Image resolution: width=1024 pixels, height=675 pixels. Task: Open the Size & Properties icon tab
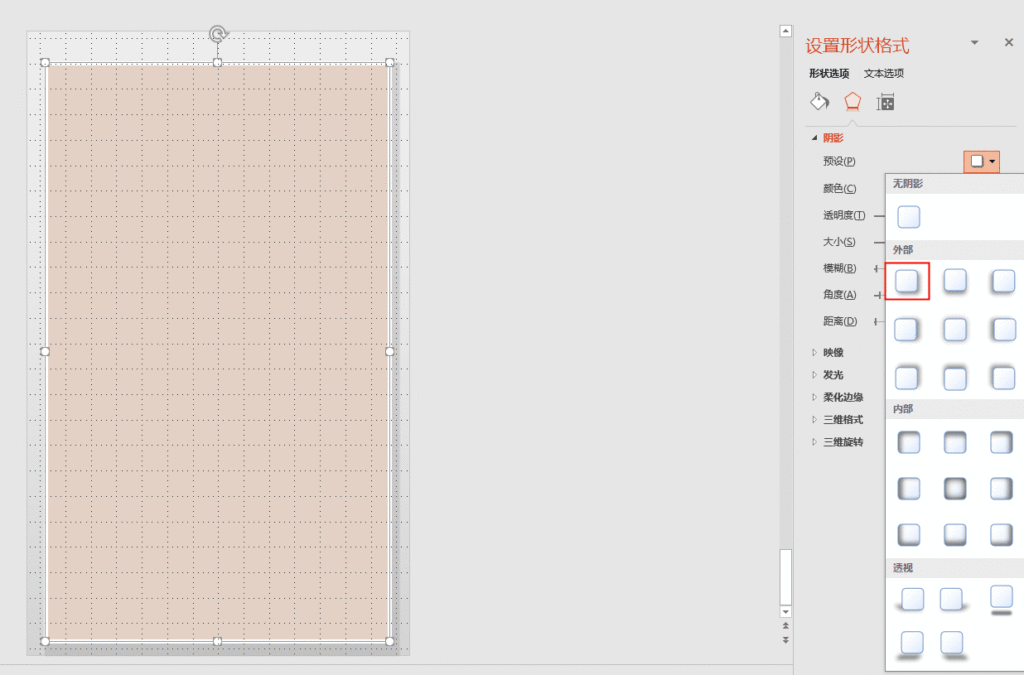(x=885, y=102)
